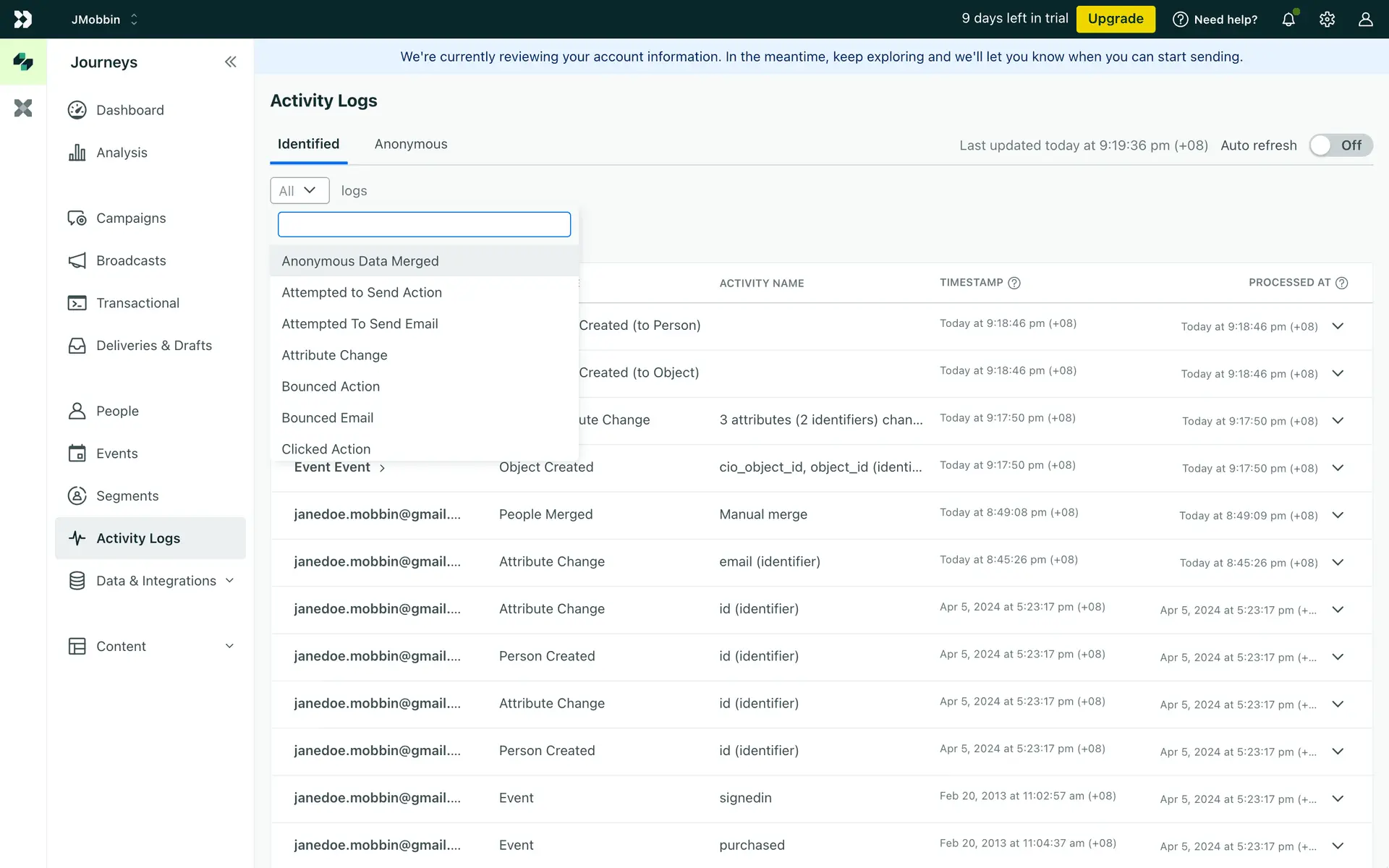Select Attribute Change filter option

pyautogui.click(x=334, y=355)
